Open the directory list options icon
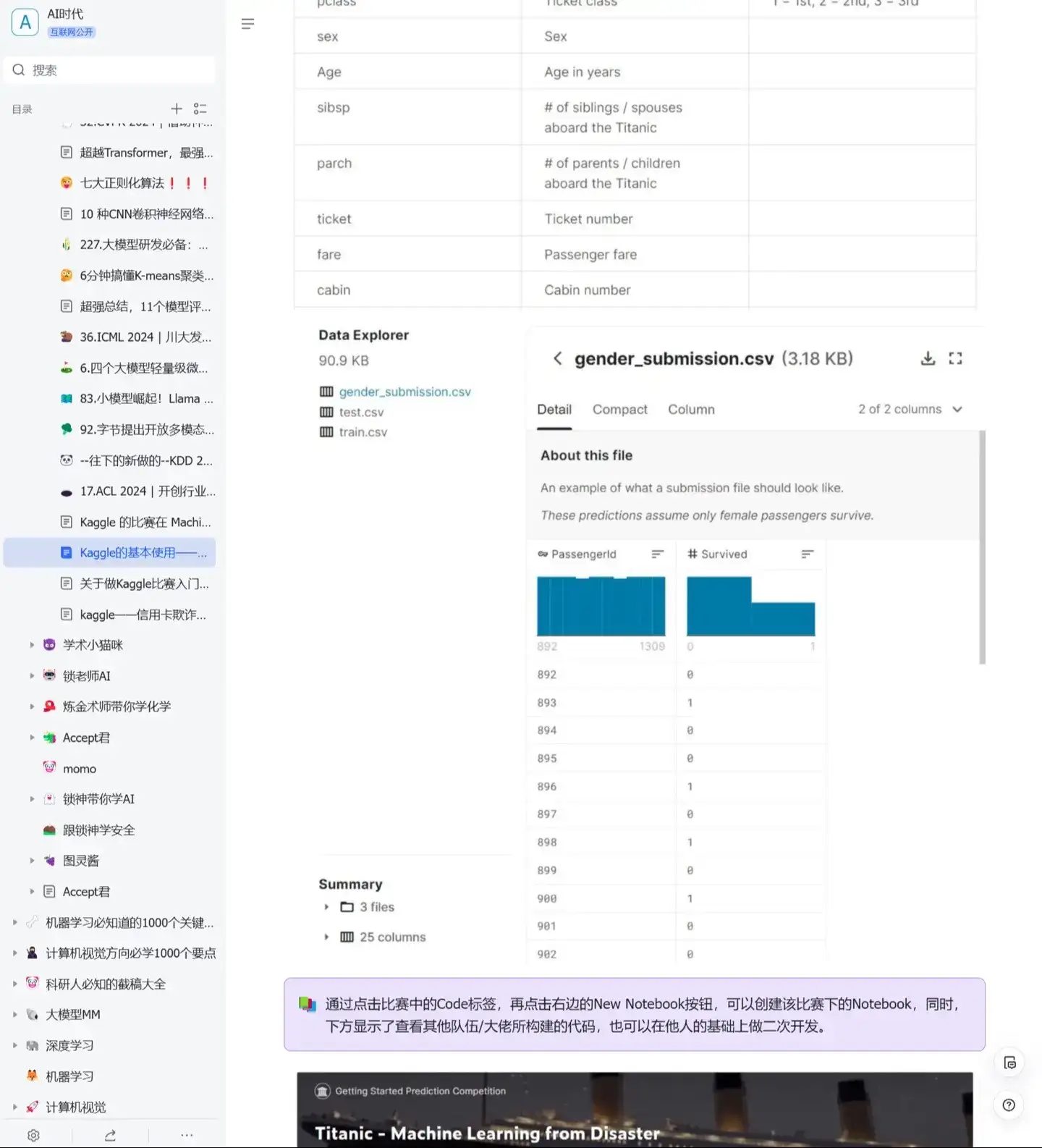 tap(200, 109)
